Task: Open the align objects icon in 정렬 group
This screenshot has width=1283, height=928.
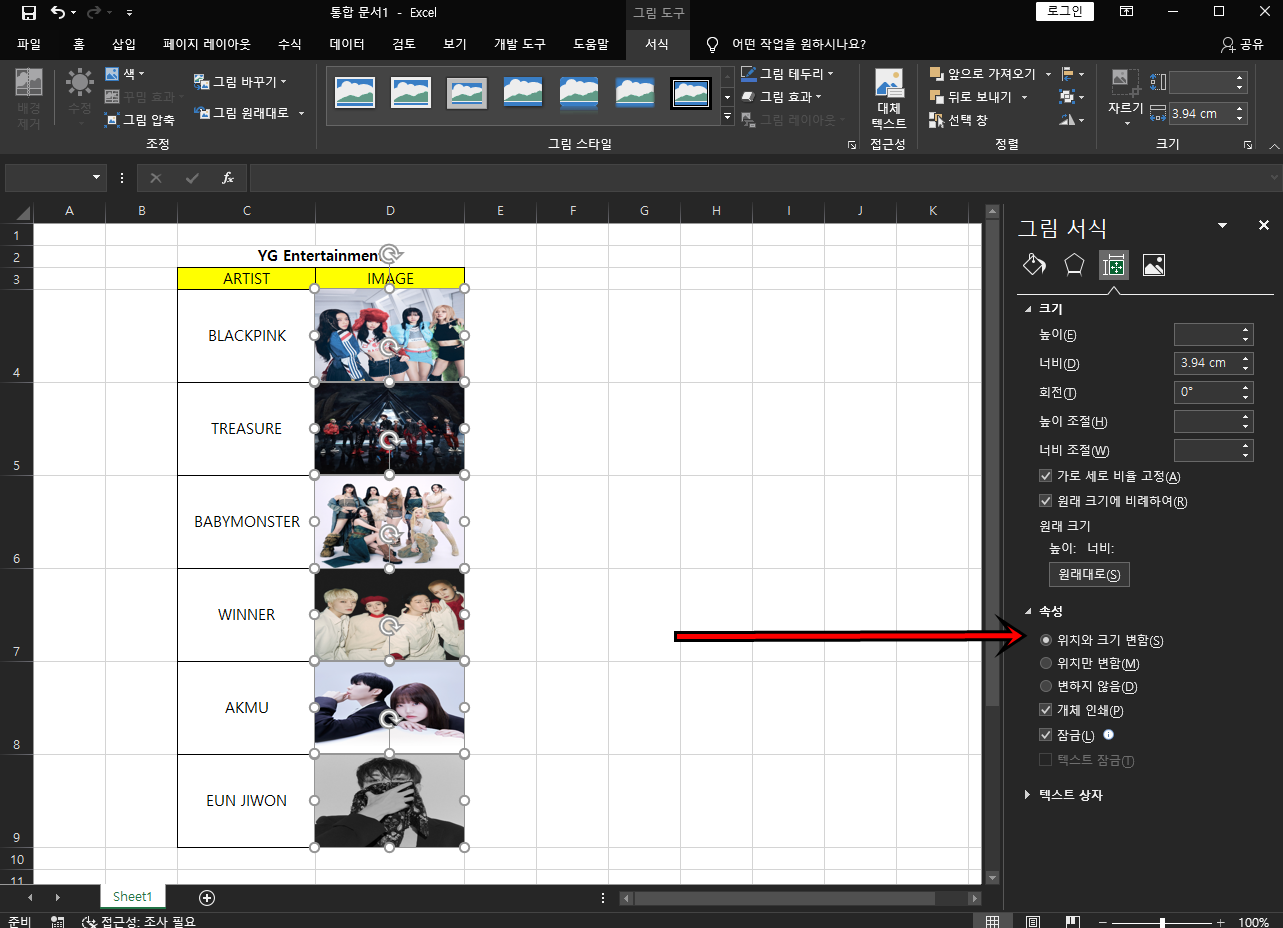Action: pyautogui.click(x=1072, y=74)
